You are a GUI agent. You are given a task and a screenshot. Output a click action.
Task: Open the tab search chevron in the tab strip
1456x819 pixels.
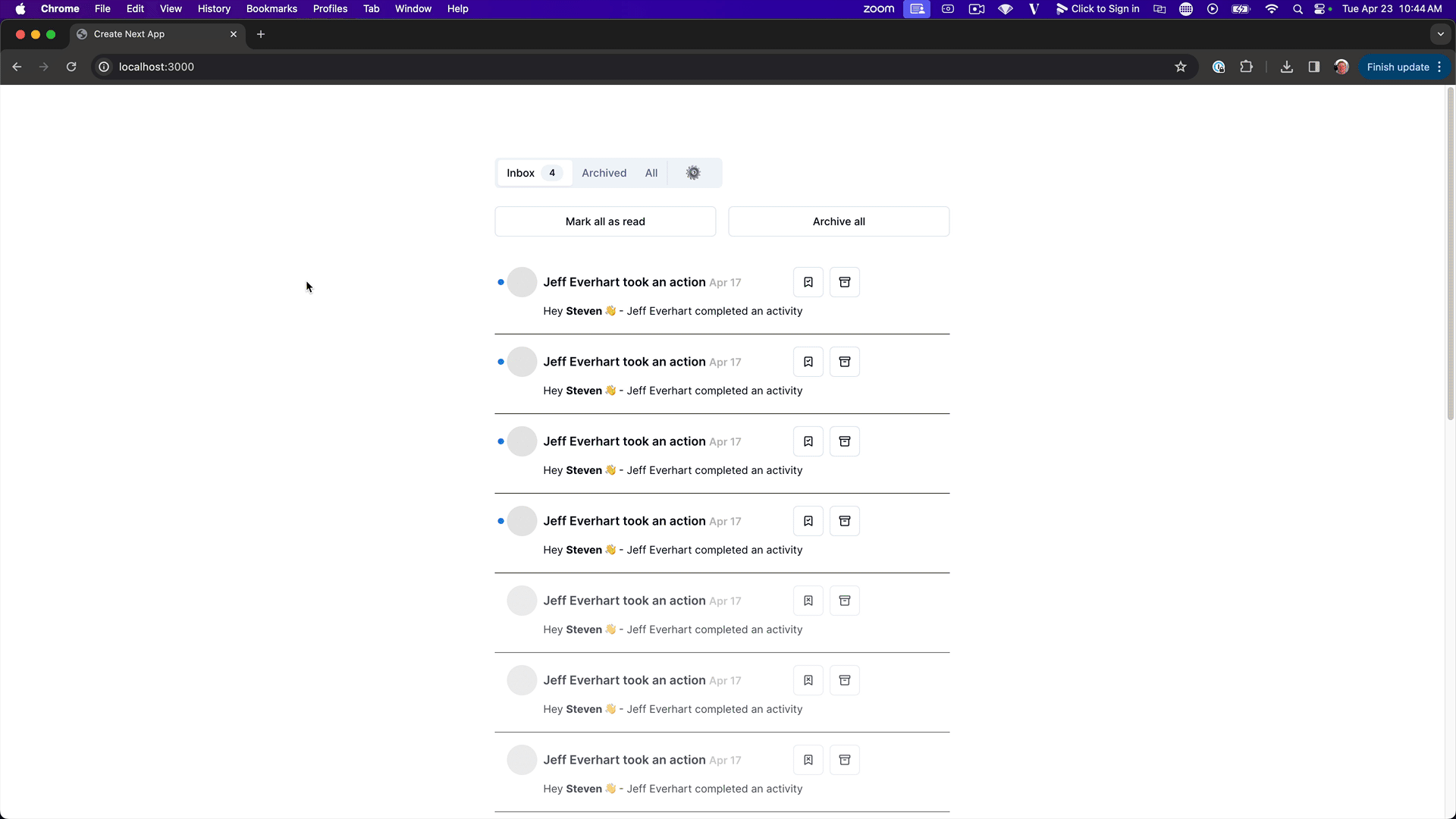[x=1440, y=33]
